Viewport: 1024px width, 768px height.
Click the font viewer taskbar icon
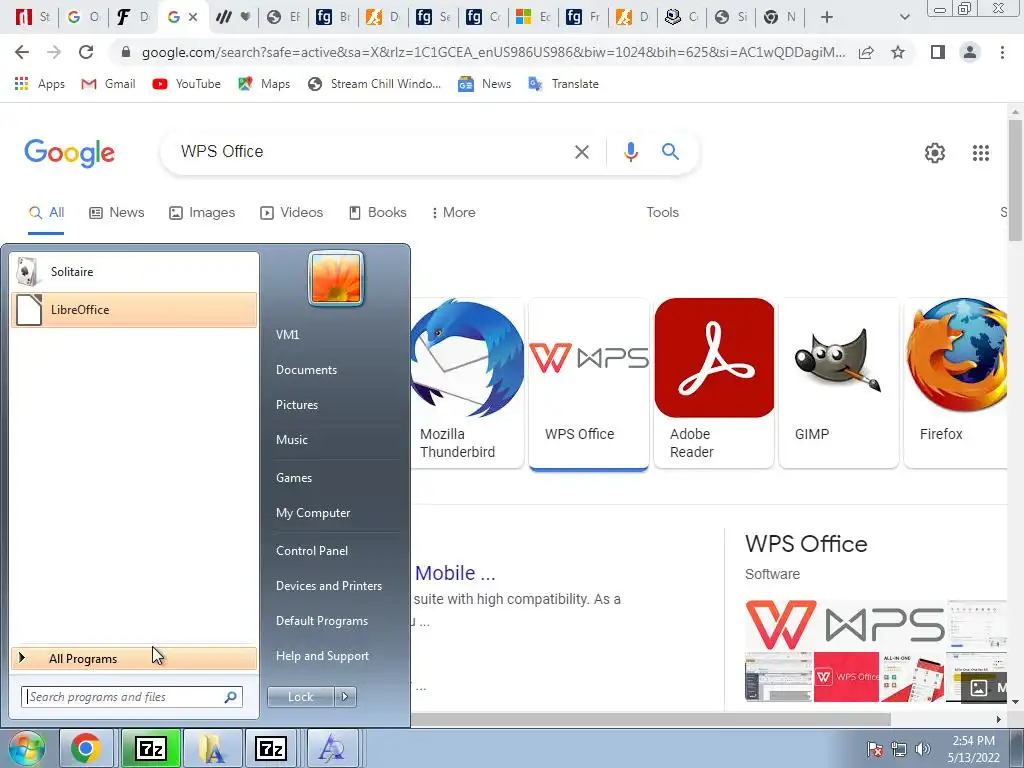[332, 748]
